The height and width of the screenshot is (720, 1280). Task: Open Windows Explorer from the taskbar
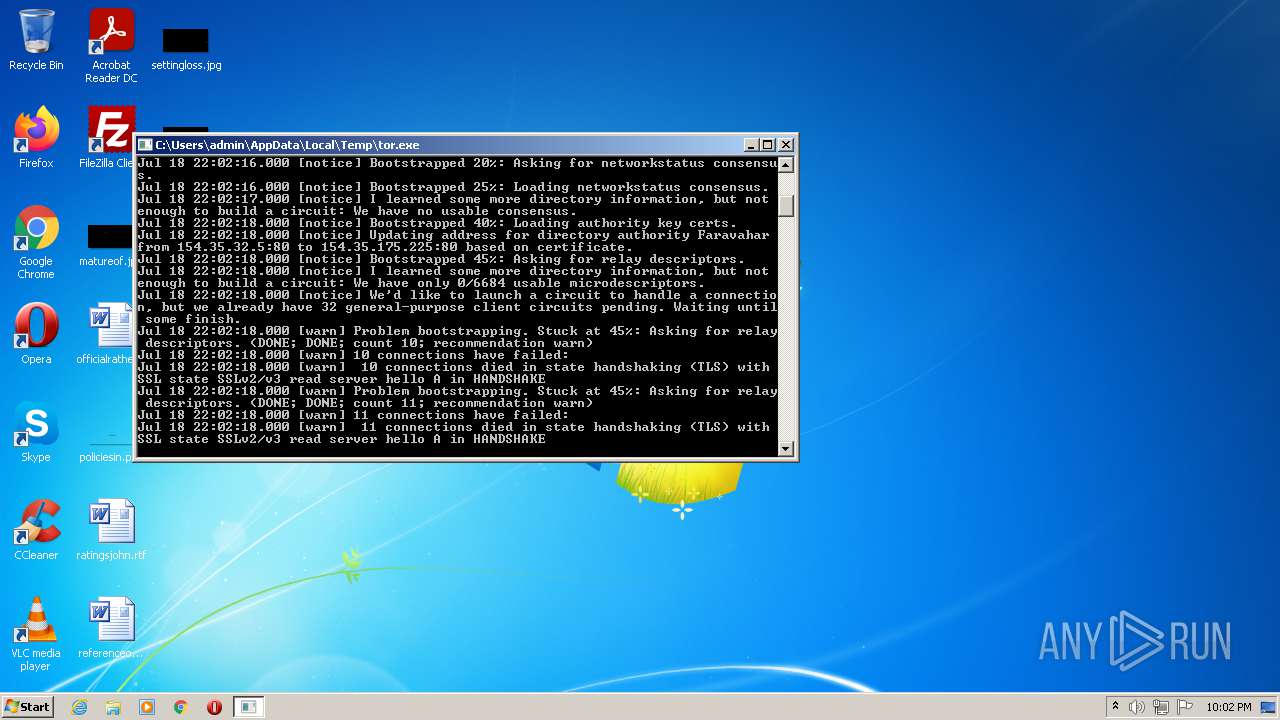pyautogui.click(x=113, y=707)
